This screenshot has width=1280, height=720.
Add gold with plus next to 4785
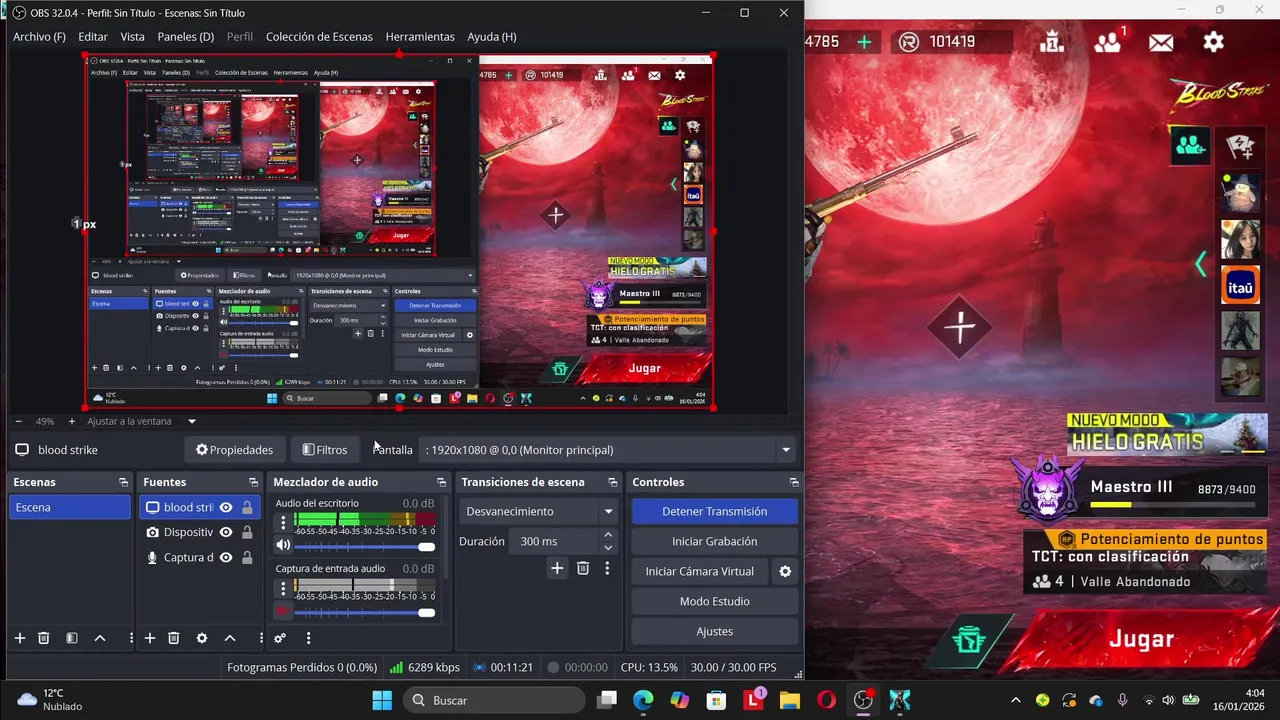864,42
